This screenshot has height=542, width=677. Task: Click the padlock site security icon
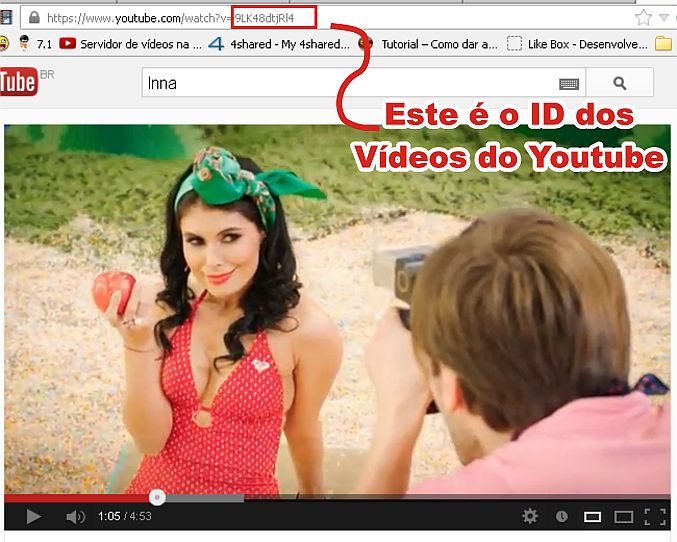point(34,18)
